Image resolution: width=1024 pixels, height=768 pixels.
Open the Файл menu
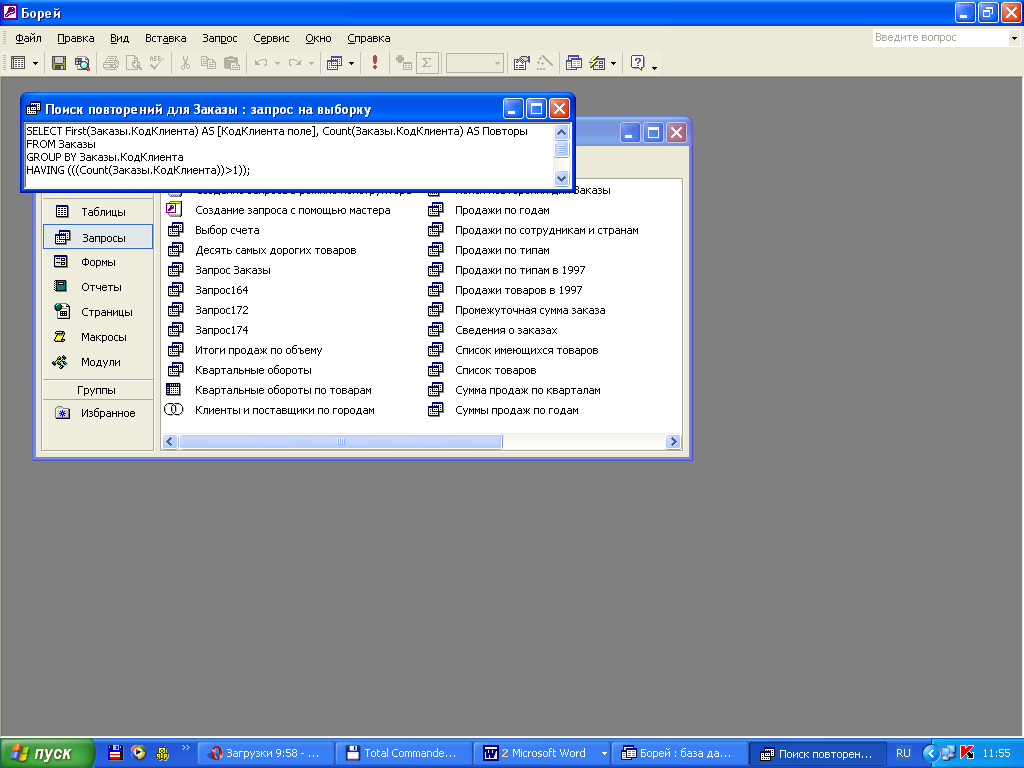(28, 39)
